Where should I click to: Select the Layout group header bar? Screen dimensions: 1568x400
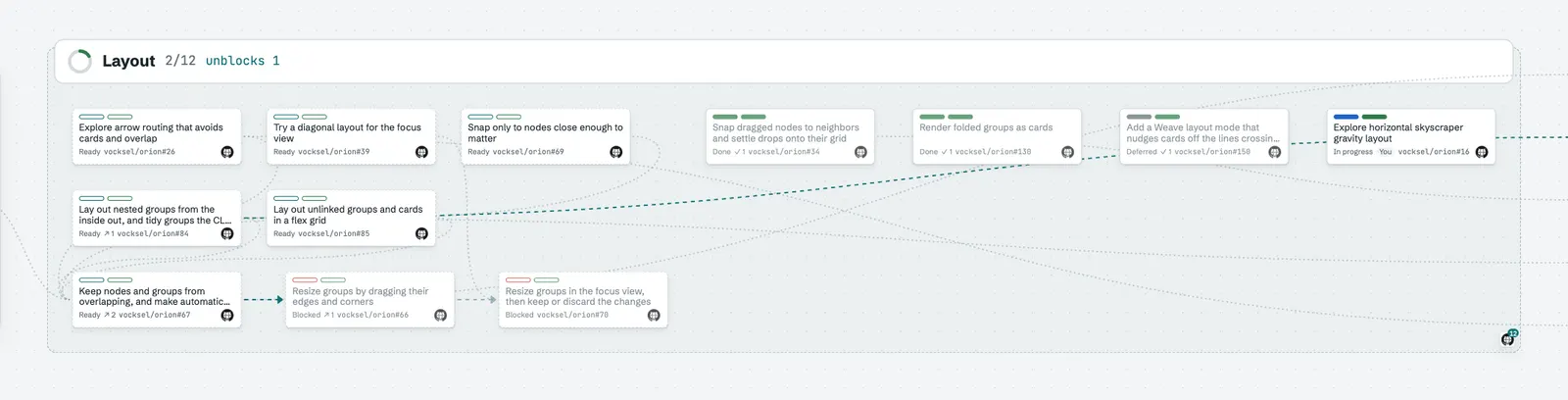tap(783, 61)
